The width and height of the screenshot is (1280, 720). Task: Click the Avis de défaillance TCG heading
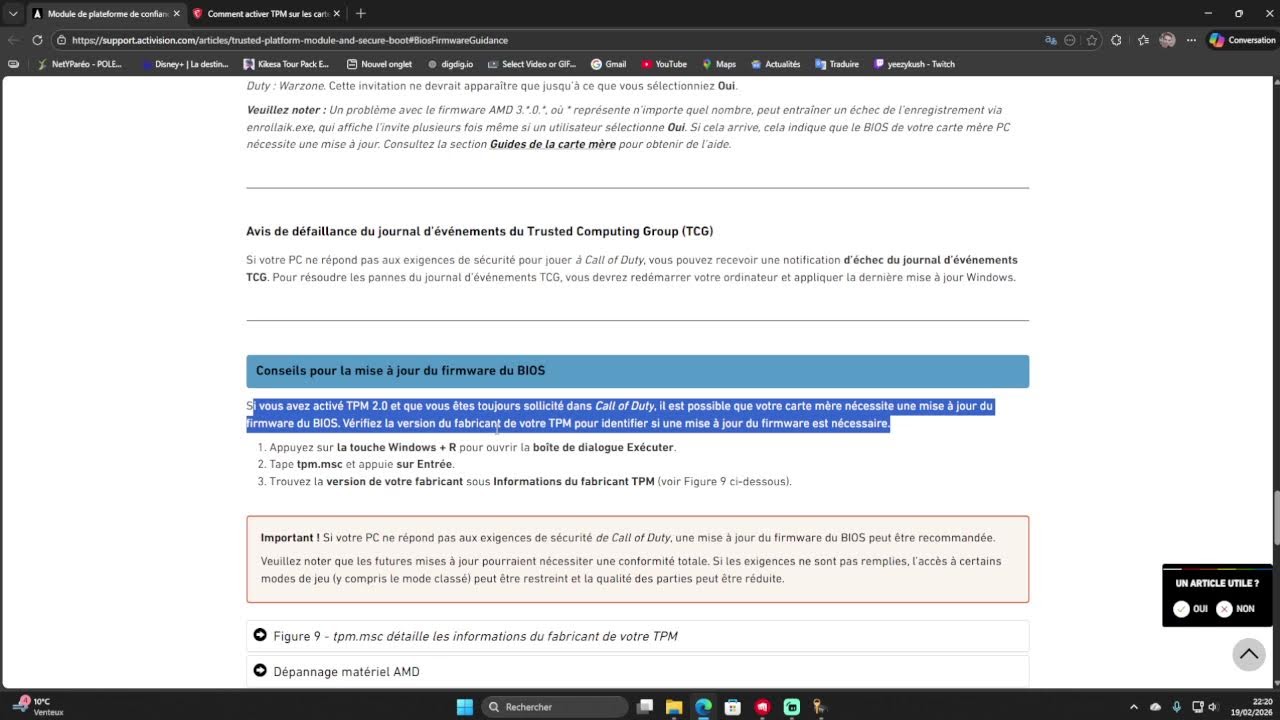(x=480, y=231)
